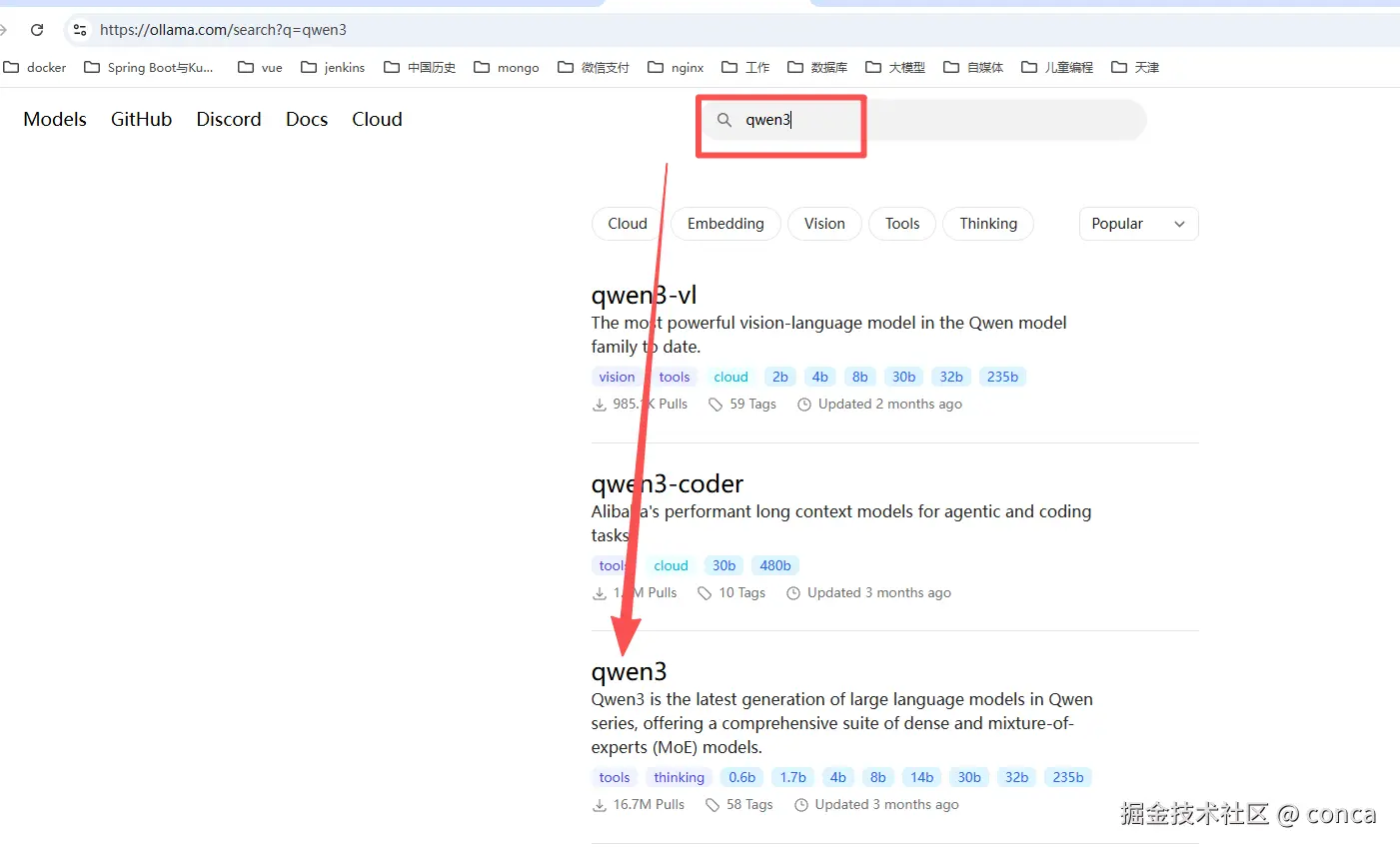Filter results by Cloud
The width and height of the screenshot is (1400, 851).
pos(628,224)
